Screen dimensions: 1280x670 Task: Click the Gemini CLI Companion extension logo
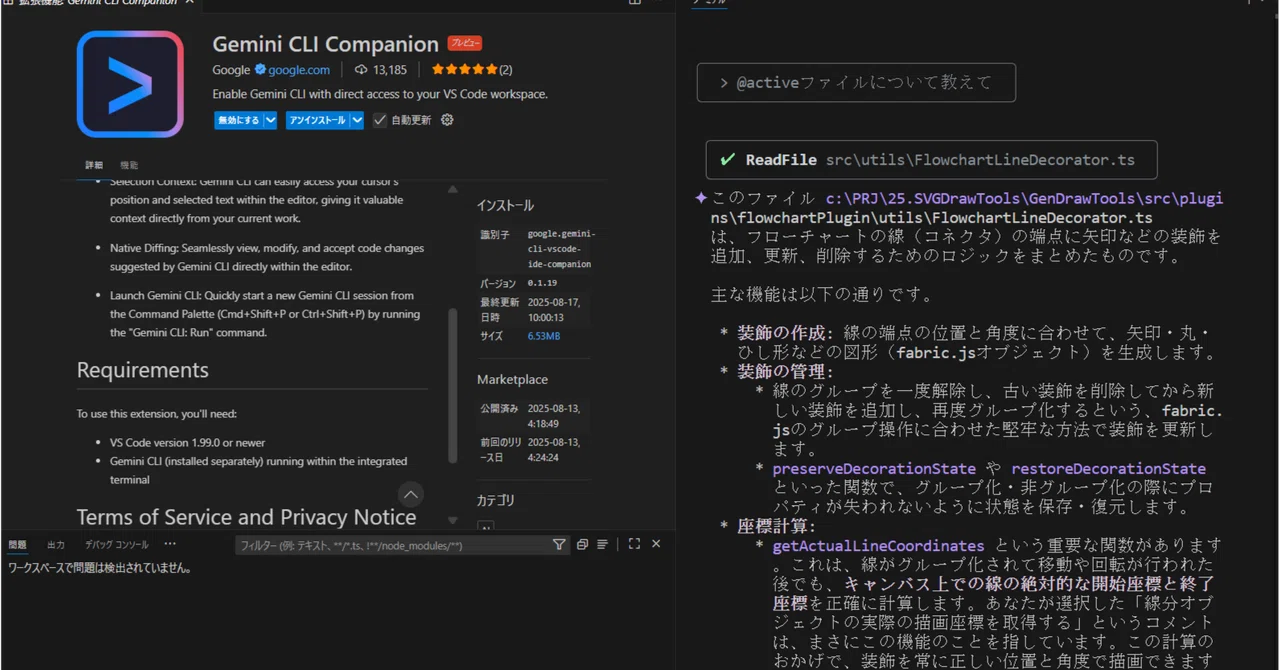coord(130,84)
